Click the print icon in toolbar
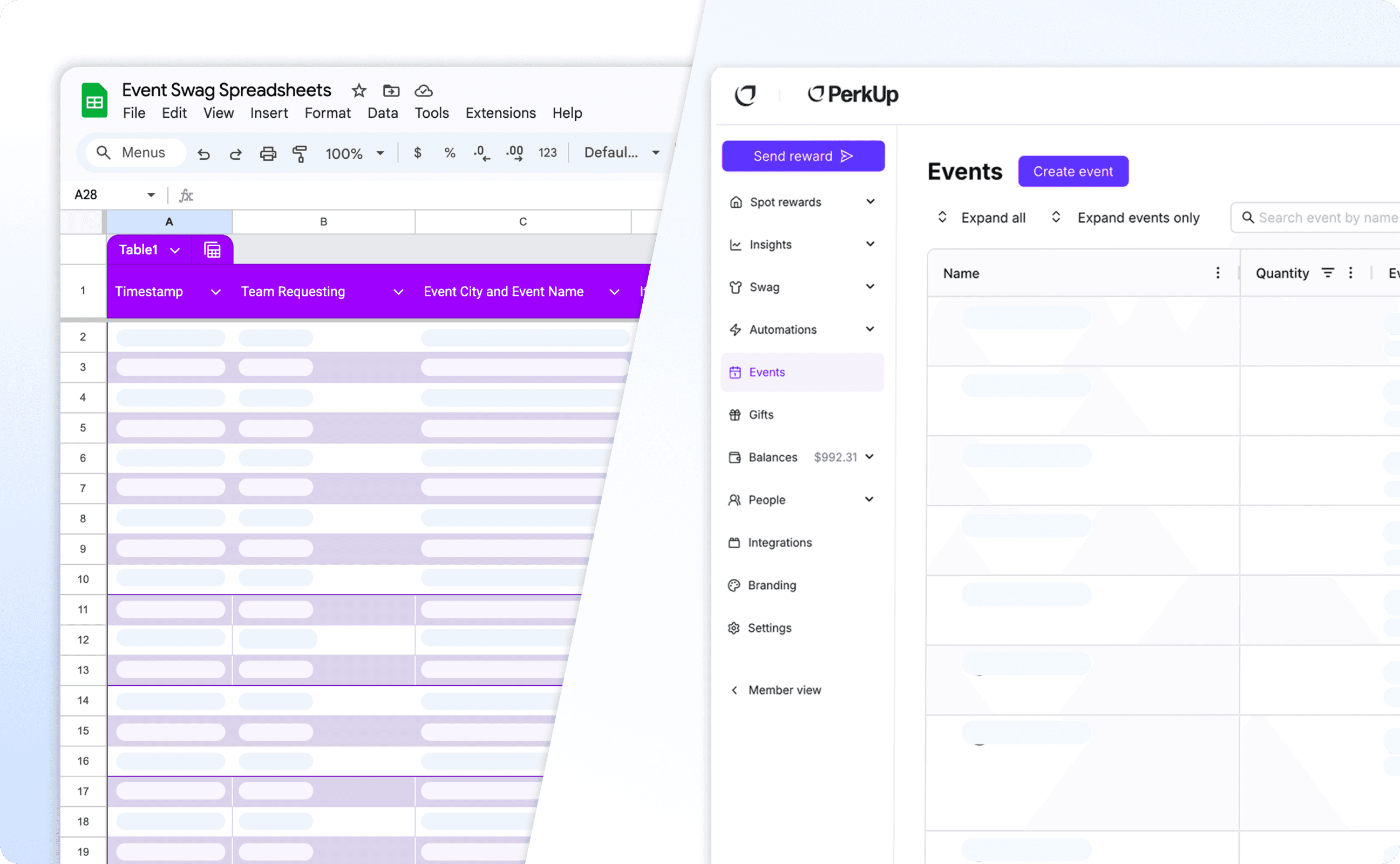The height and width of the screenshot is (864, 1400). click(x=268, y=153)
